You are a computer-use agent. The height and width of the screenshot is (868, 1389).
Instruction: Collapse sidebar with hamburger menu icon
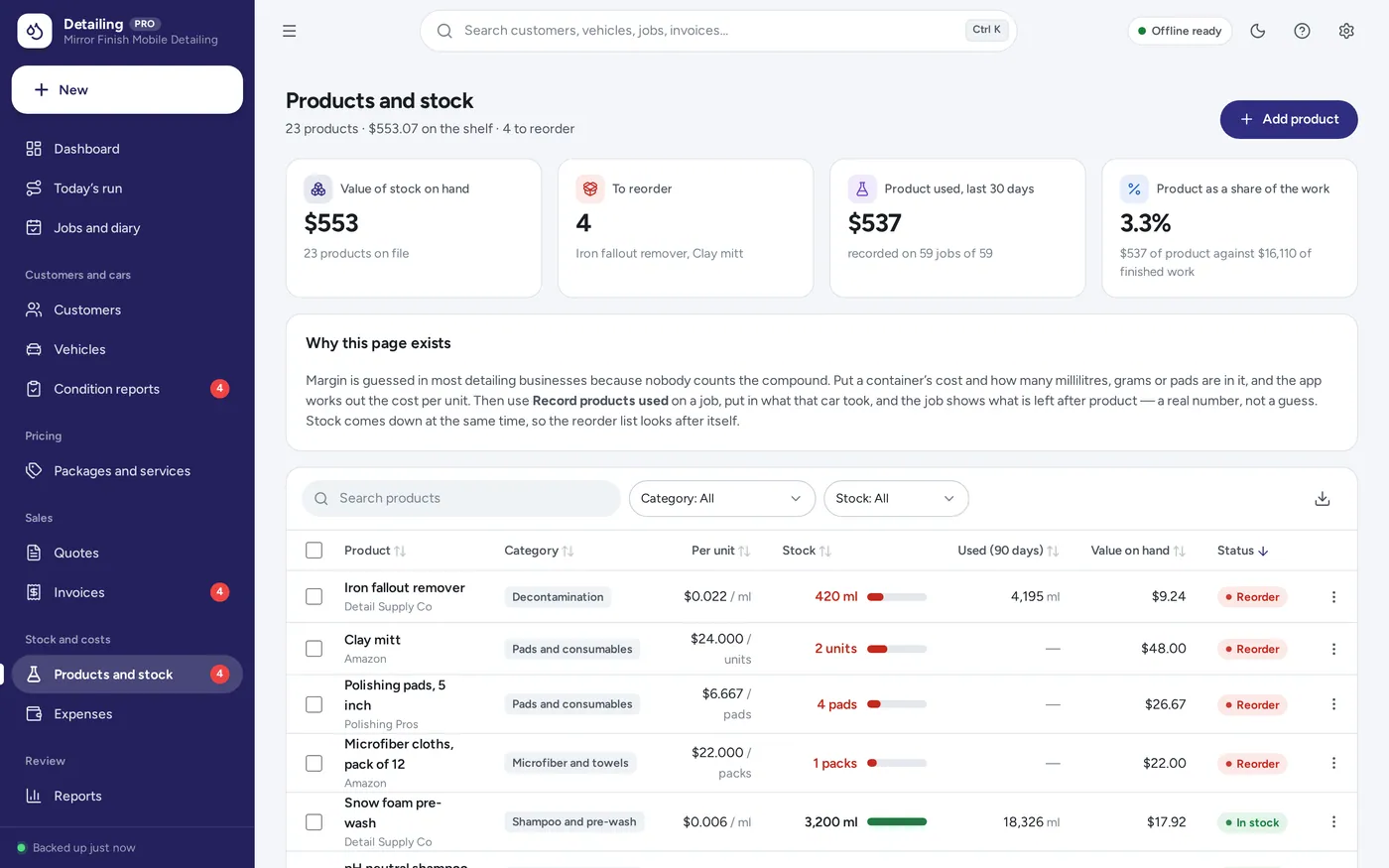[290, 31]
